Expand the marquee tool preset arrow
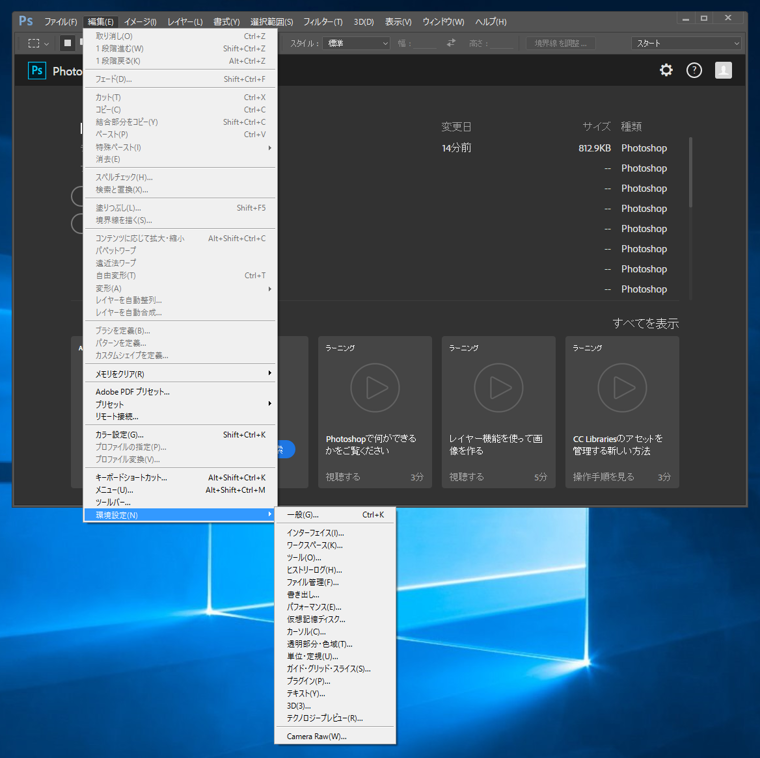760x758 pixels. [x=47, y=44]
